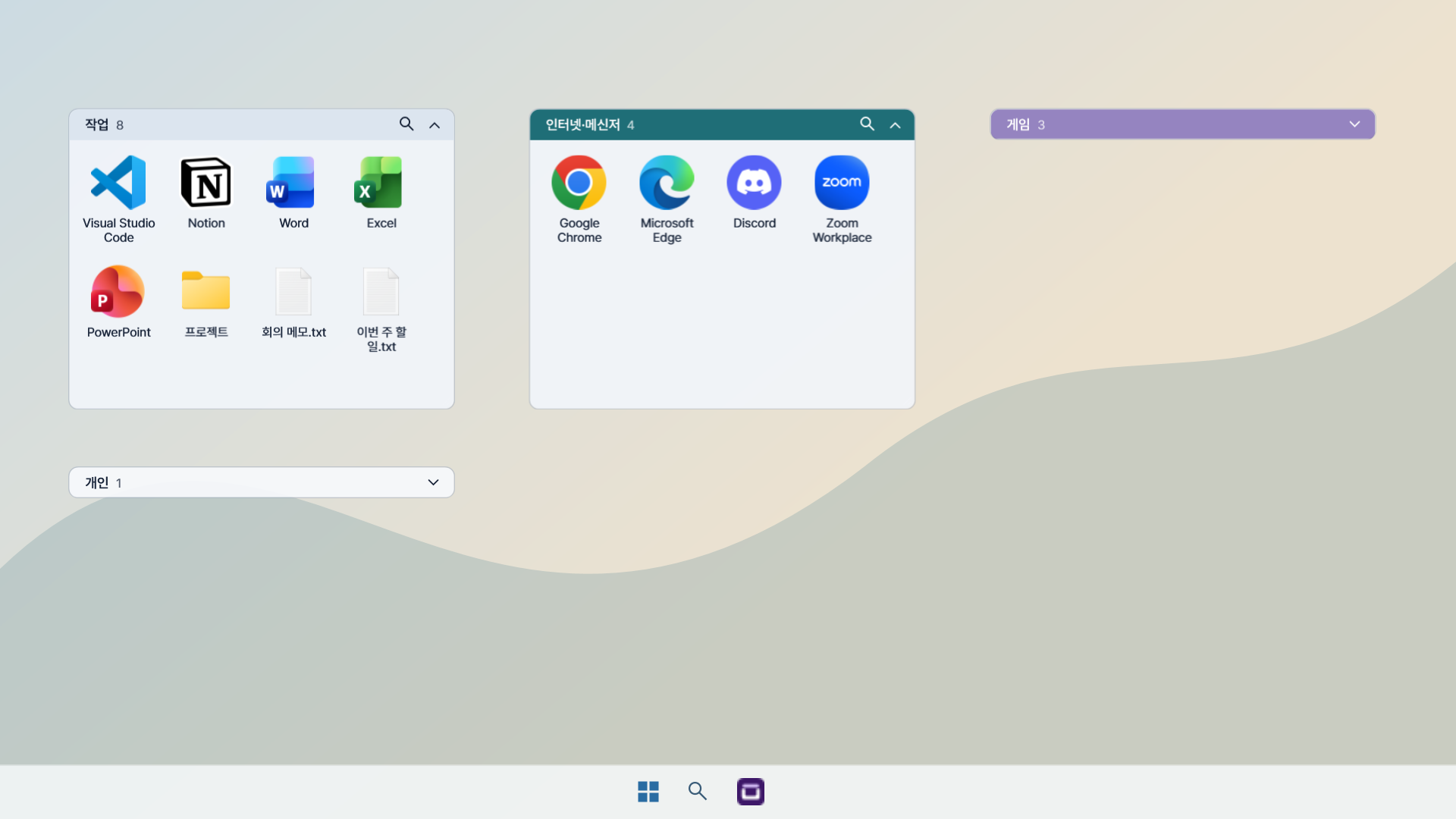Open the Discord app icon
This screenshot has height=819, width=1456.
(x=755, y=183)
